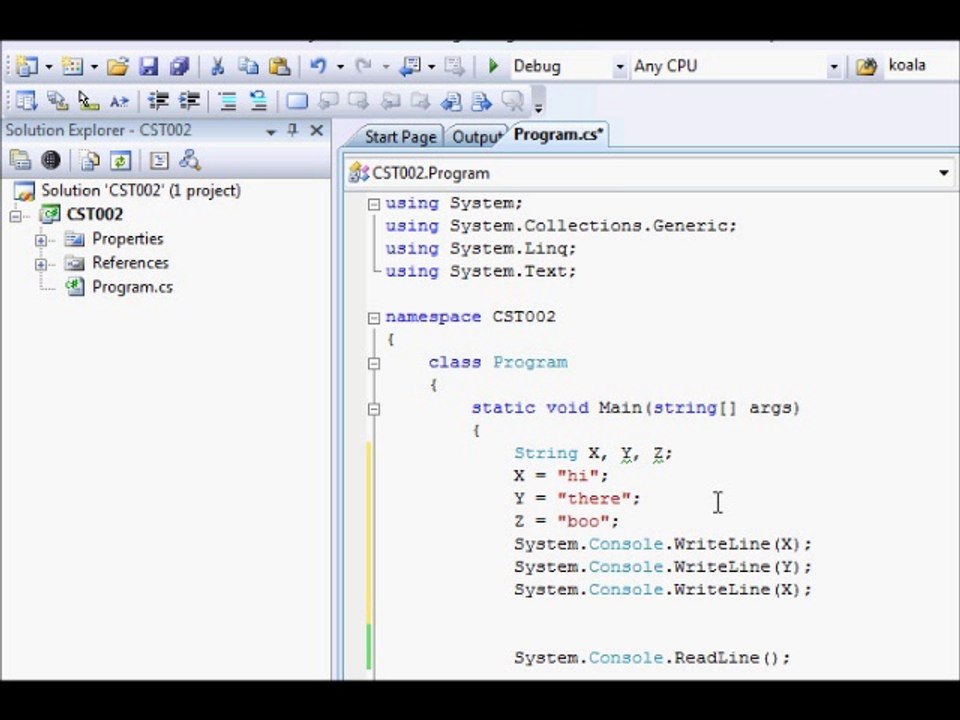Click Refresh icon in Solution Explorer toolbar
The width and height of the screenshot is (960, 720).
[121, 161]
